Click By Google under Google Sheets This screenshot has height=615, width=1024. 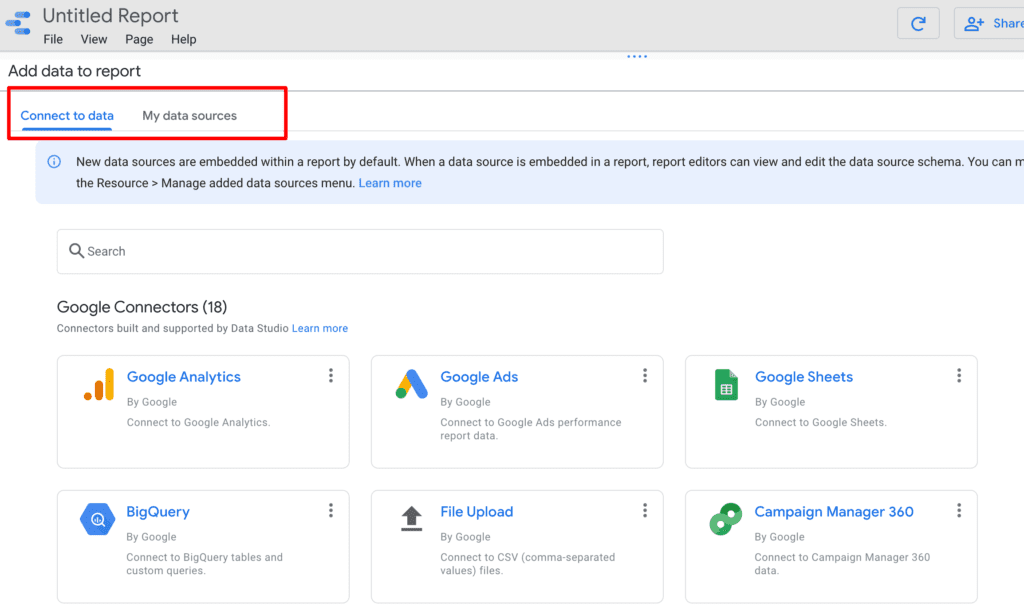pyautogui.click(x=780, y=402)
